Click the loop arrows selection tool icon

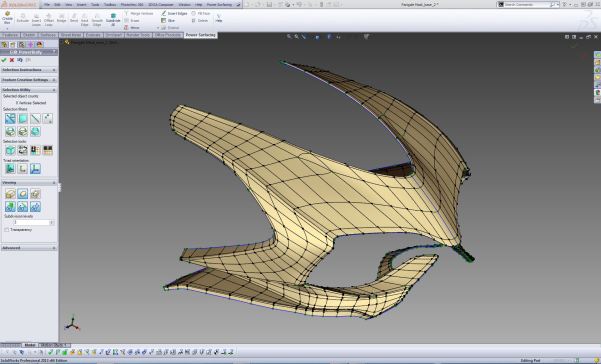click(23, 150)
